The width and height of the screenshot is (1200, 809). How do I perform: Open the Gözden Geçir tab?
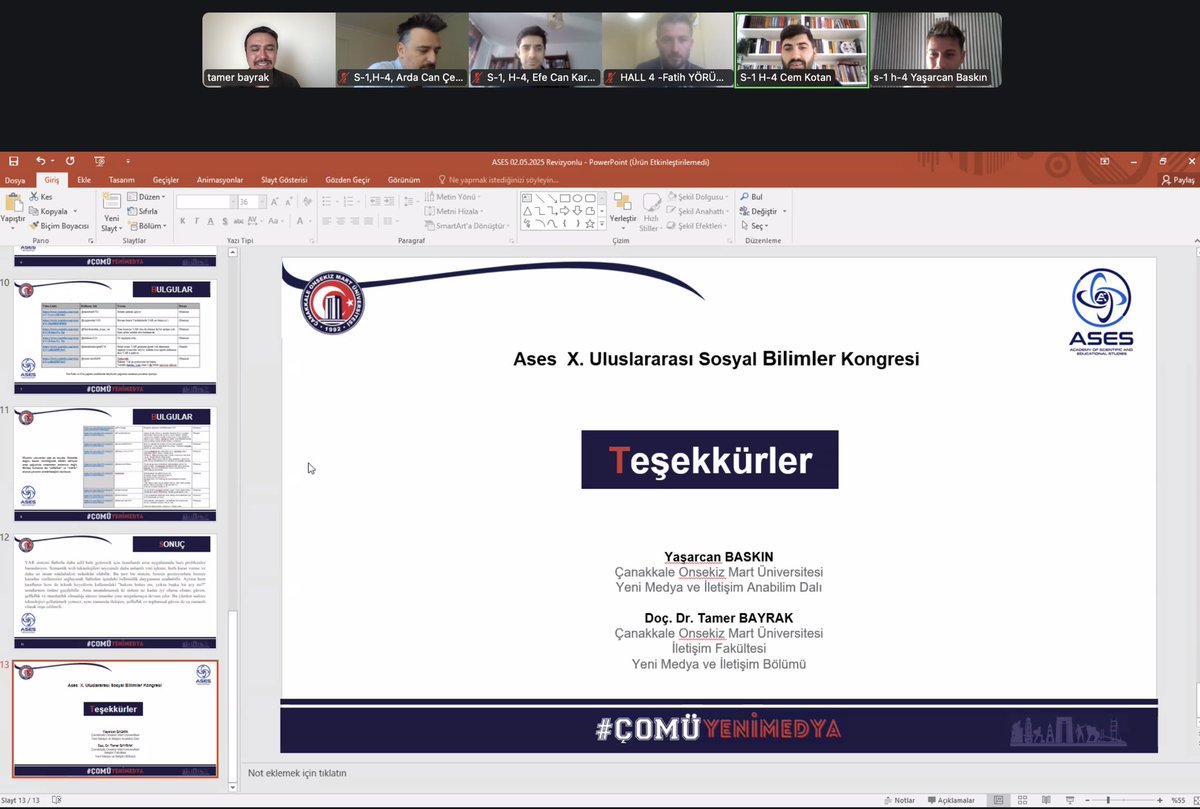[x=347, y=180]
